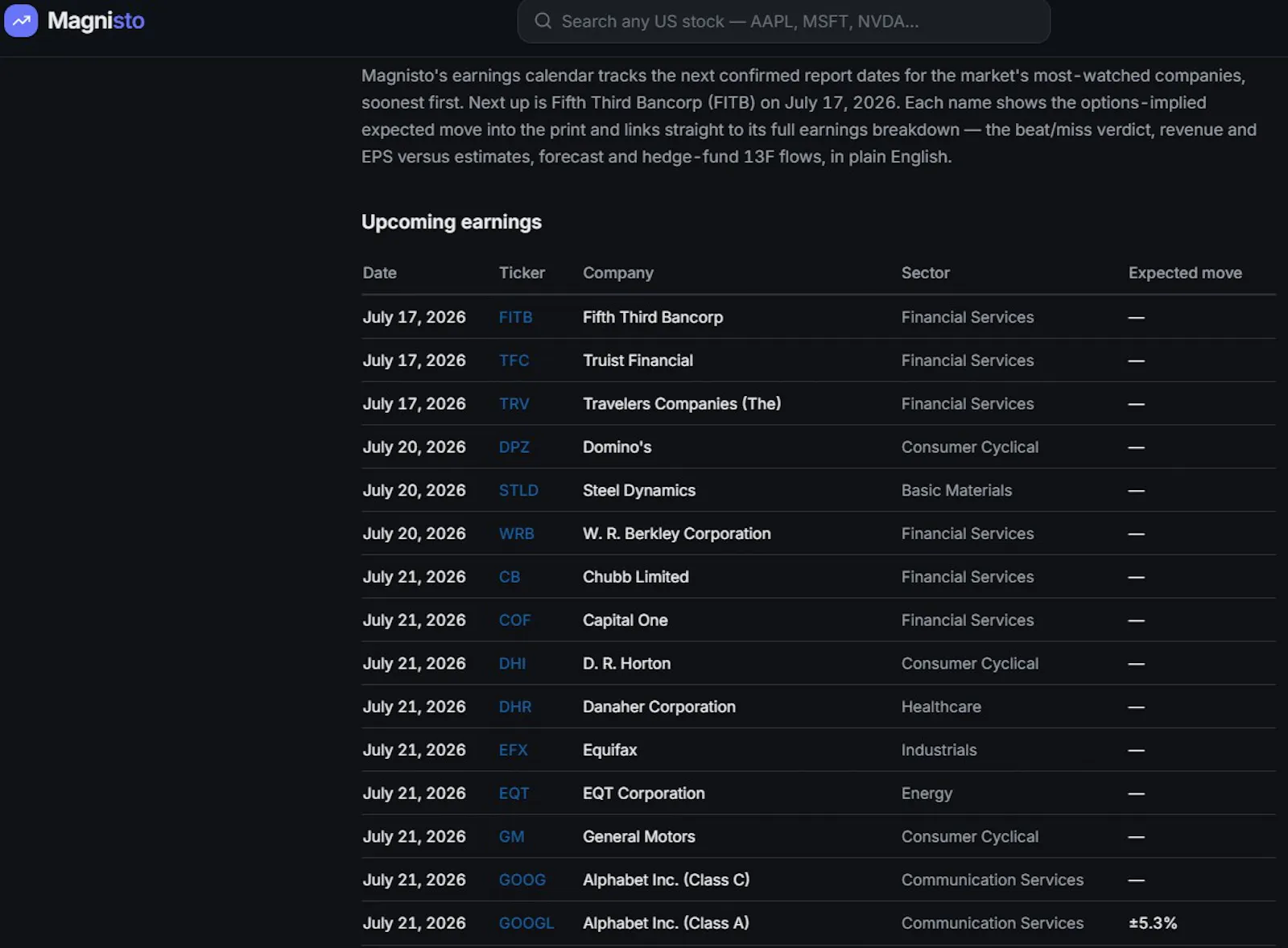Open the DHR Danaher ticker

[514, 707]
